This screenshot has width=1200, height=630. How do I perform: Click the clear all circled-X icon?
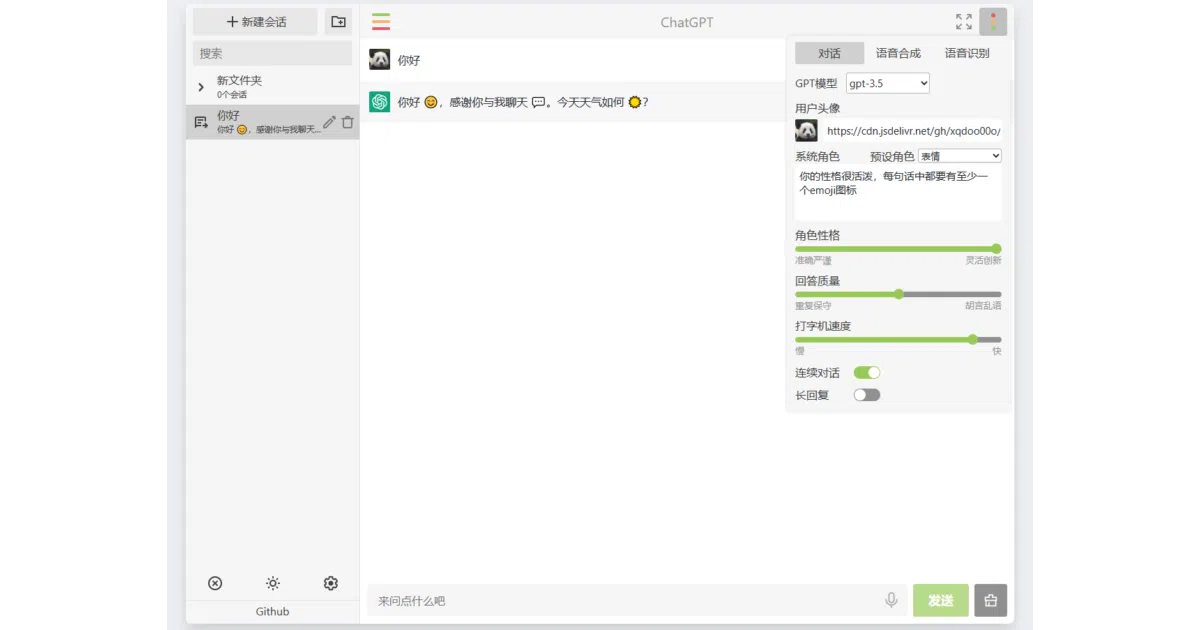pos(215,583)
